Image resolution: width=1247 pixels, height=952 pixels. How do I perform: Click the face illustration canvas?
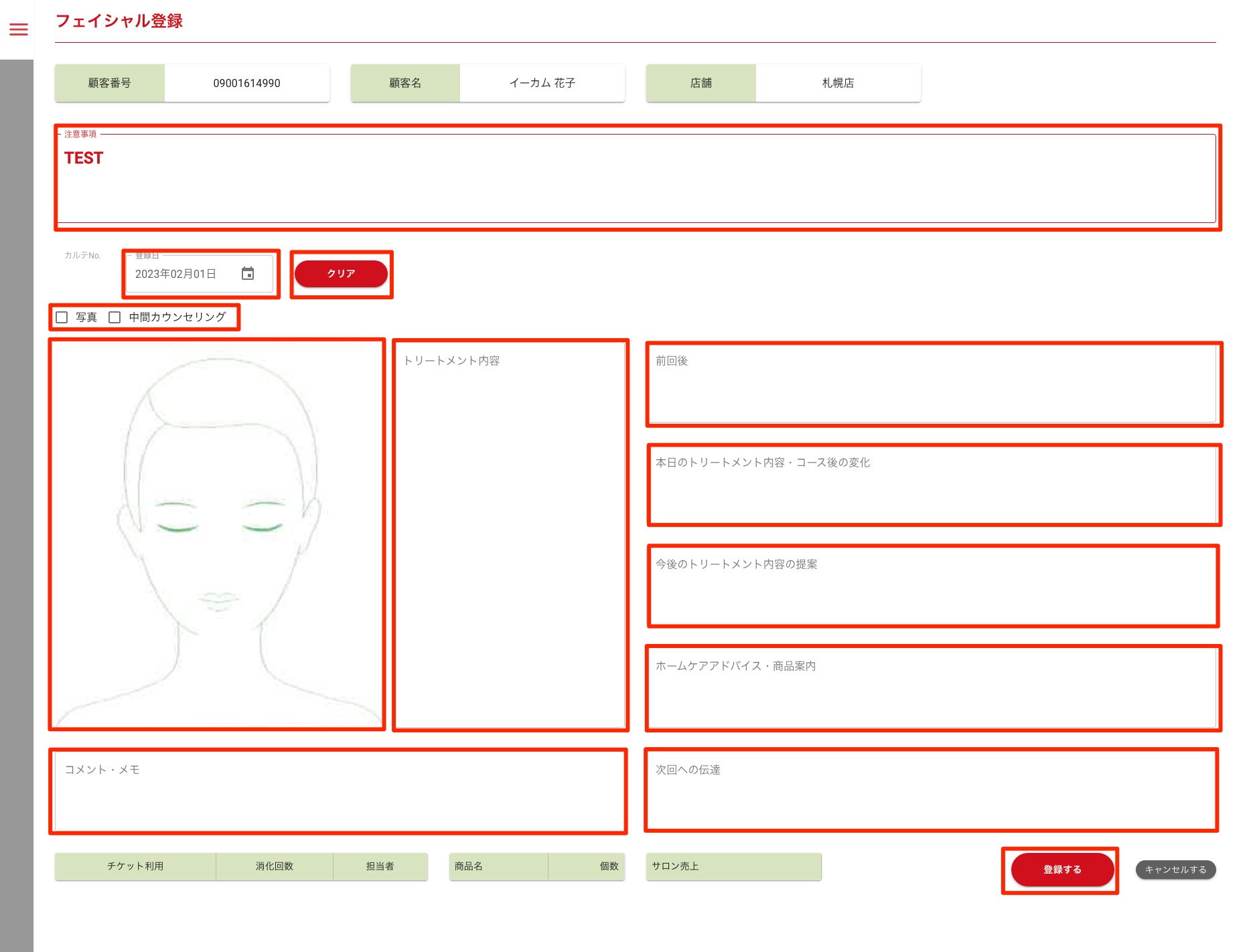point(217,534)
